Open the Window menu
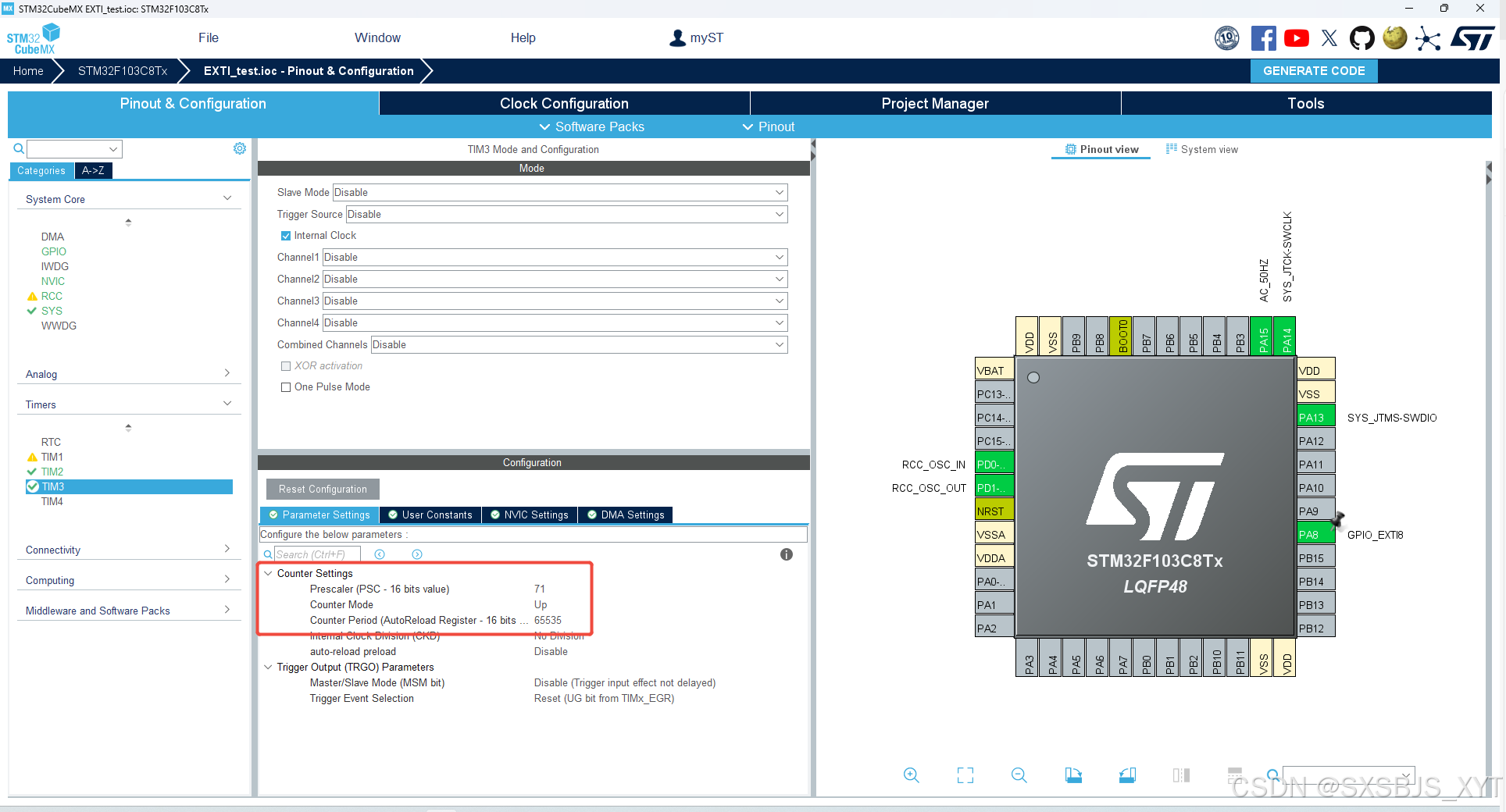Image resolution: width=1506 pixels, height=812 pixels. pyautogui.click(x=377, y=37)
